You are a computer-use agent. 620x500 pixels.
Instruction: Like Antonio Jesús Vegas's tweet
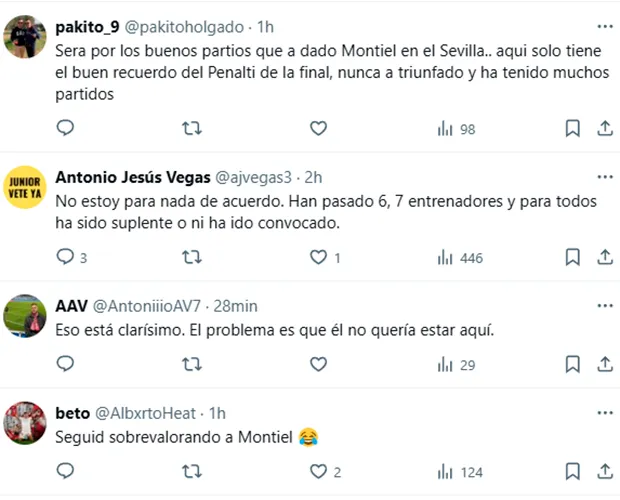tap(318, 257)
